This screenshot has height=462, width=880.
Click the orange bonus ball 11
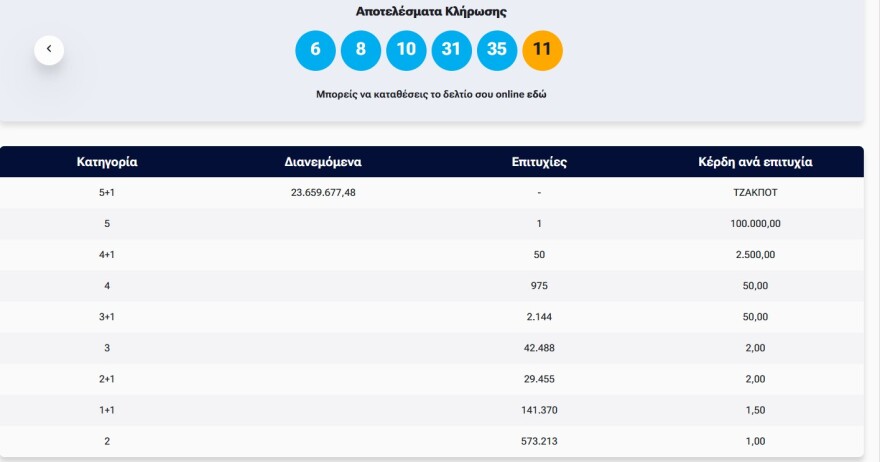(542, 50)
